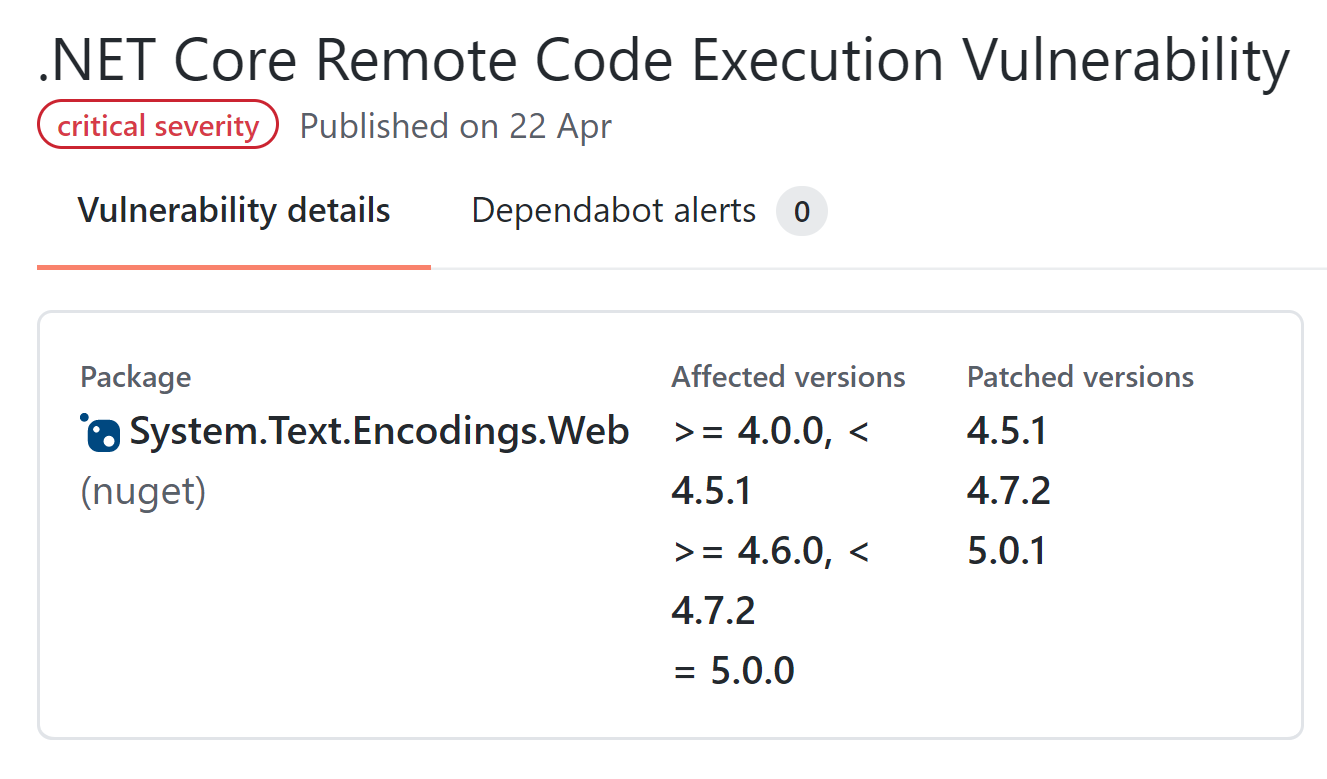Click the Affected versions column header
Viewport: 1327px width, 779px height.
tap(788, 377)
